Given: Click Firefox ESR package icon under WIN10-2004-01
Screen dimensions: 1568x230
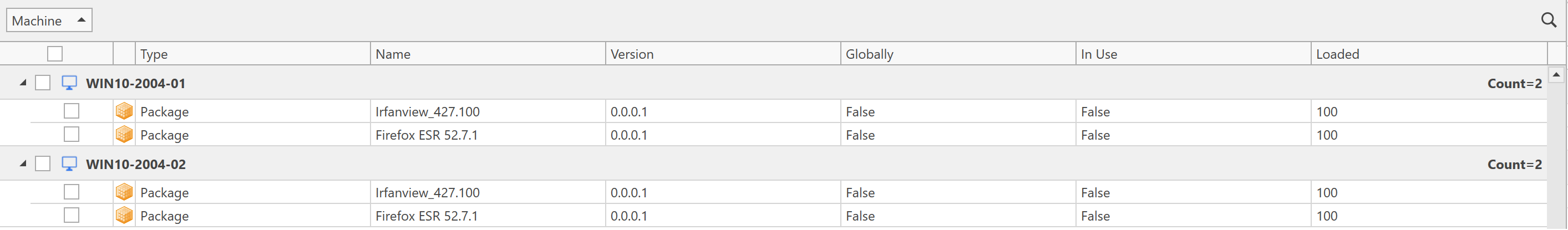Looking at the screenshot, I should tap(124, 134).
